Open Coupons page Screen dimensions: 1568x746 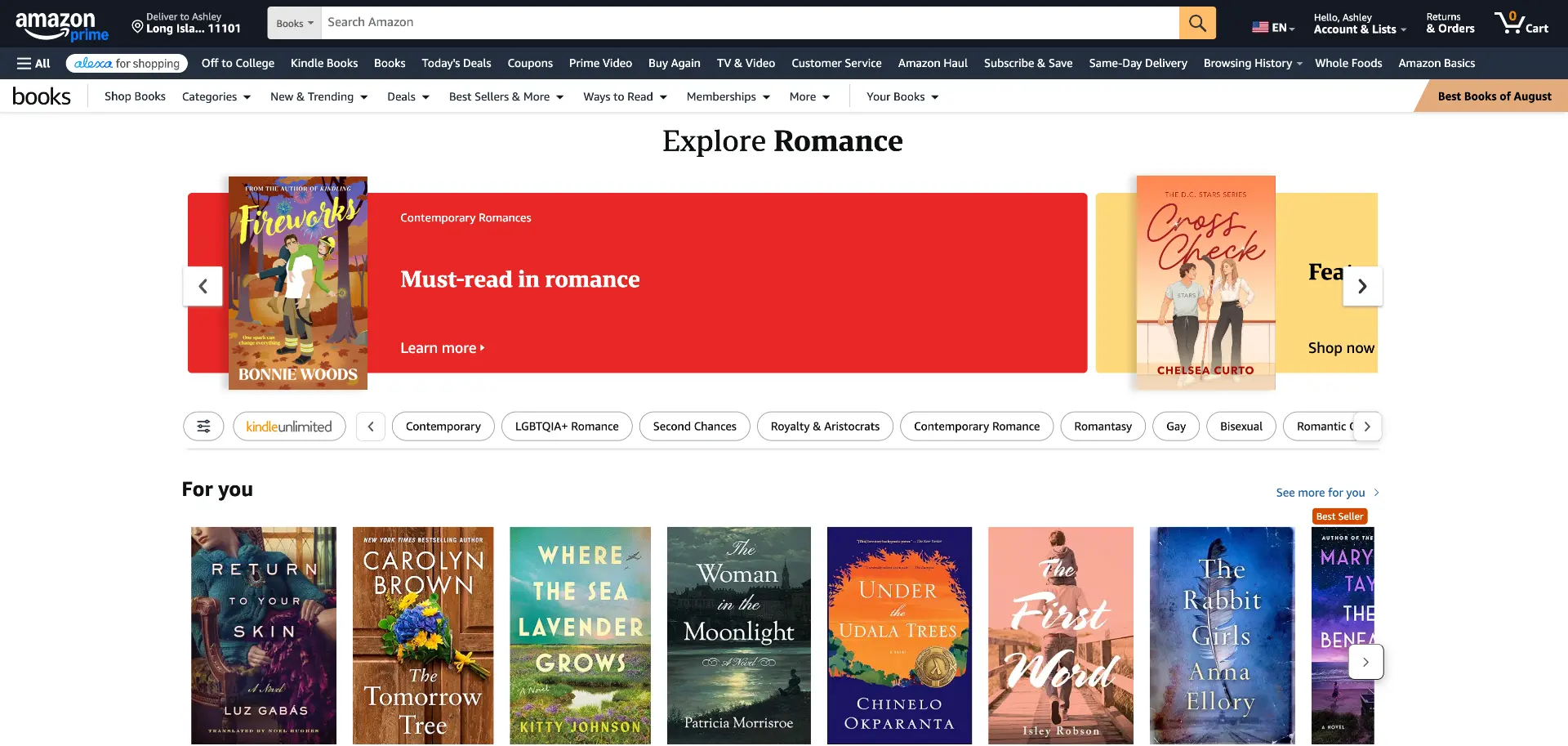(530, 63)
